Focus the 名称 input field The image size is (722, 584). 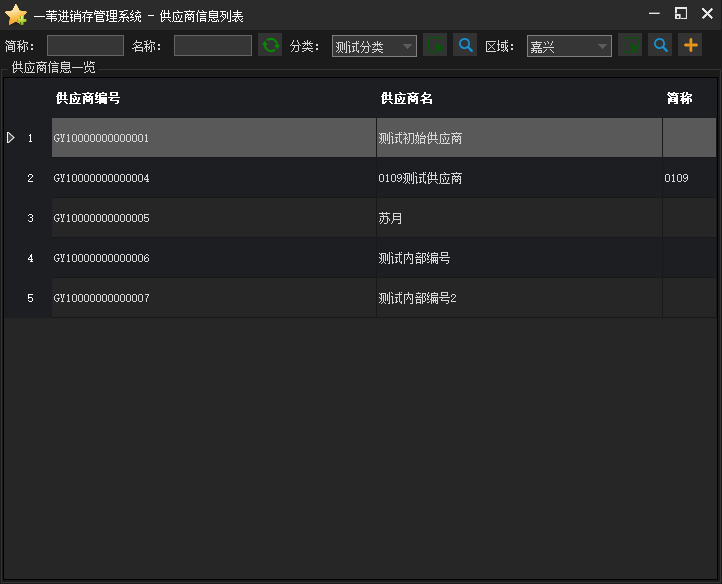[213, 46]
